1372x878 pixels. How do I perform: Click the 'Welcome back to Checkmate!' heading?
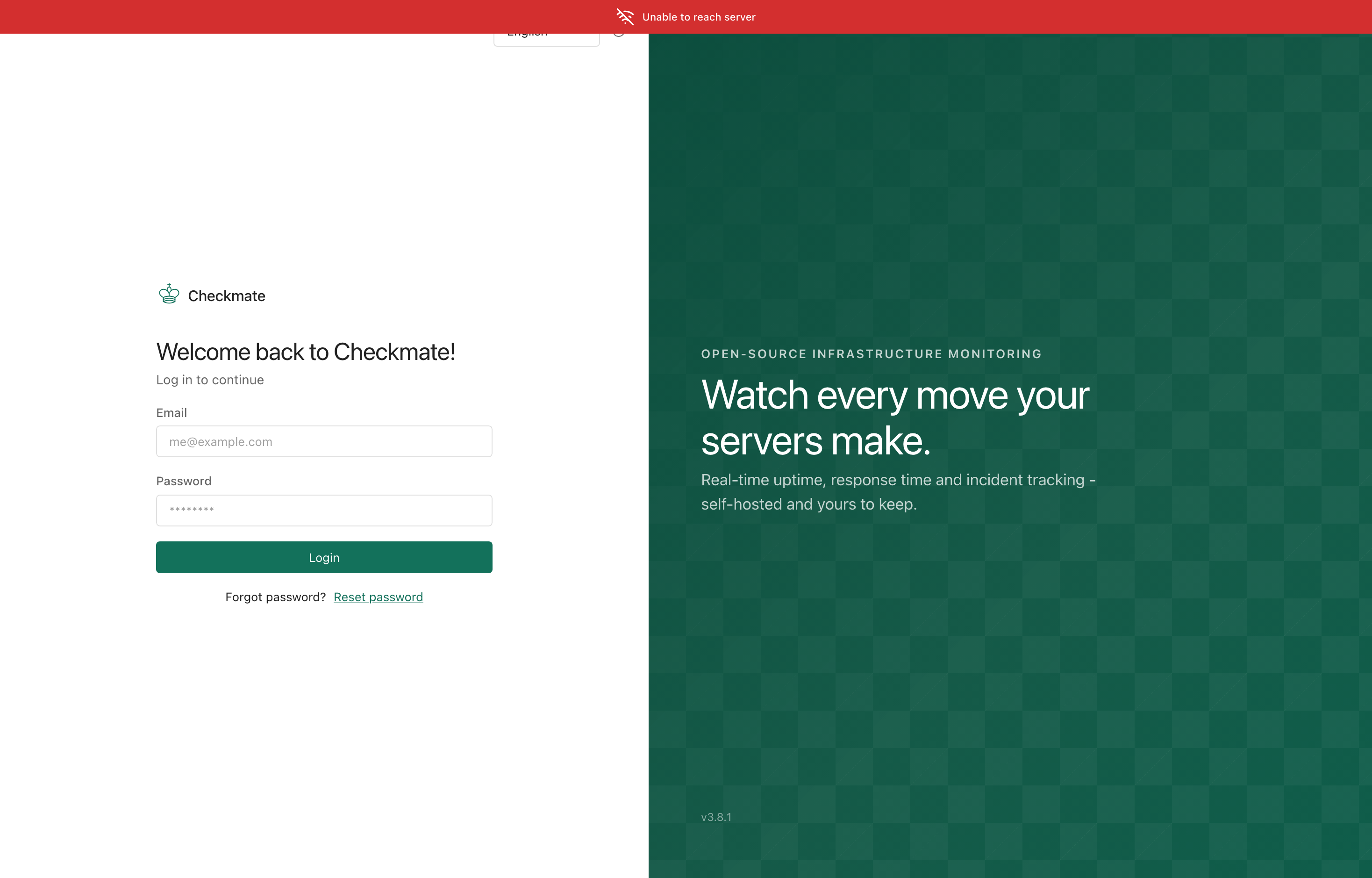click(306, 352)
